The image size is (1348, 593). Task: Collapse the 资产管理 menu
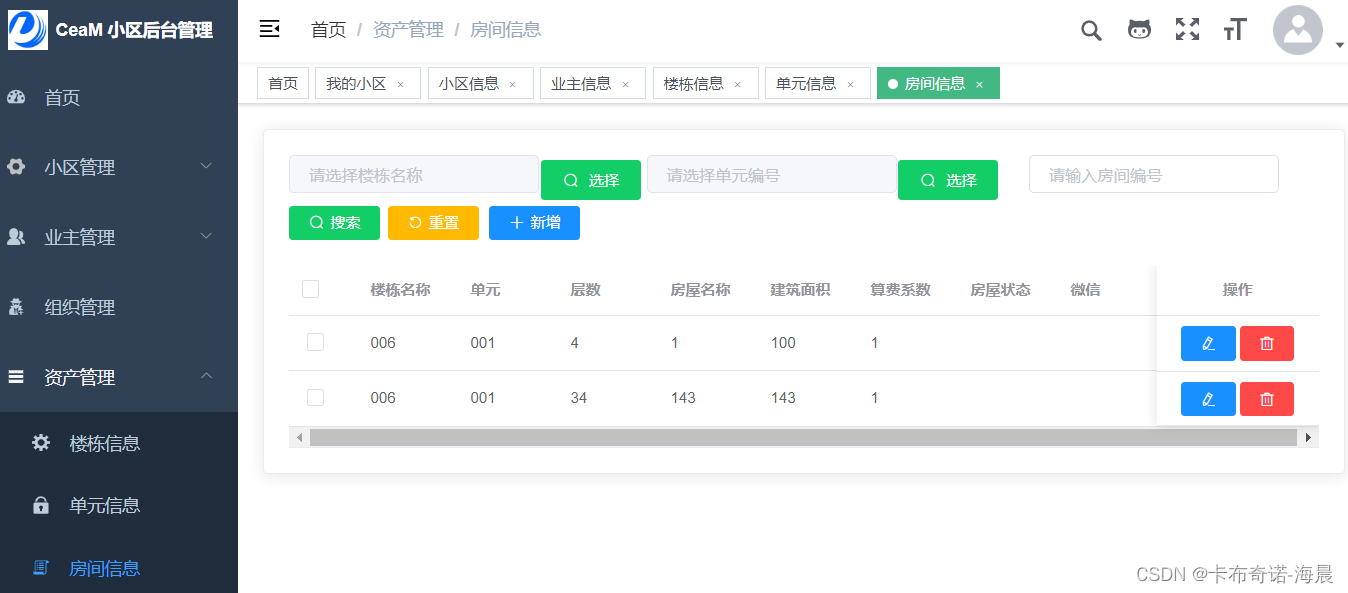pyautogui.click(x=206, y=376)
